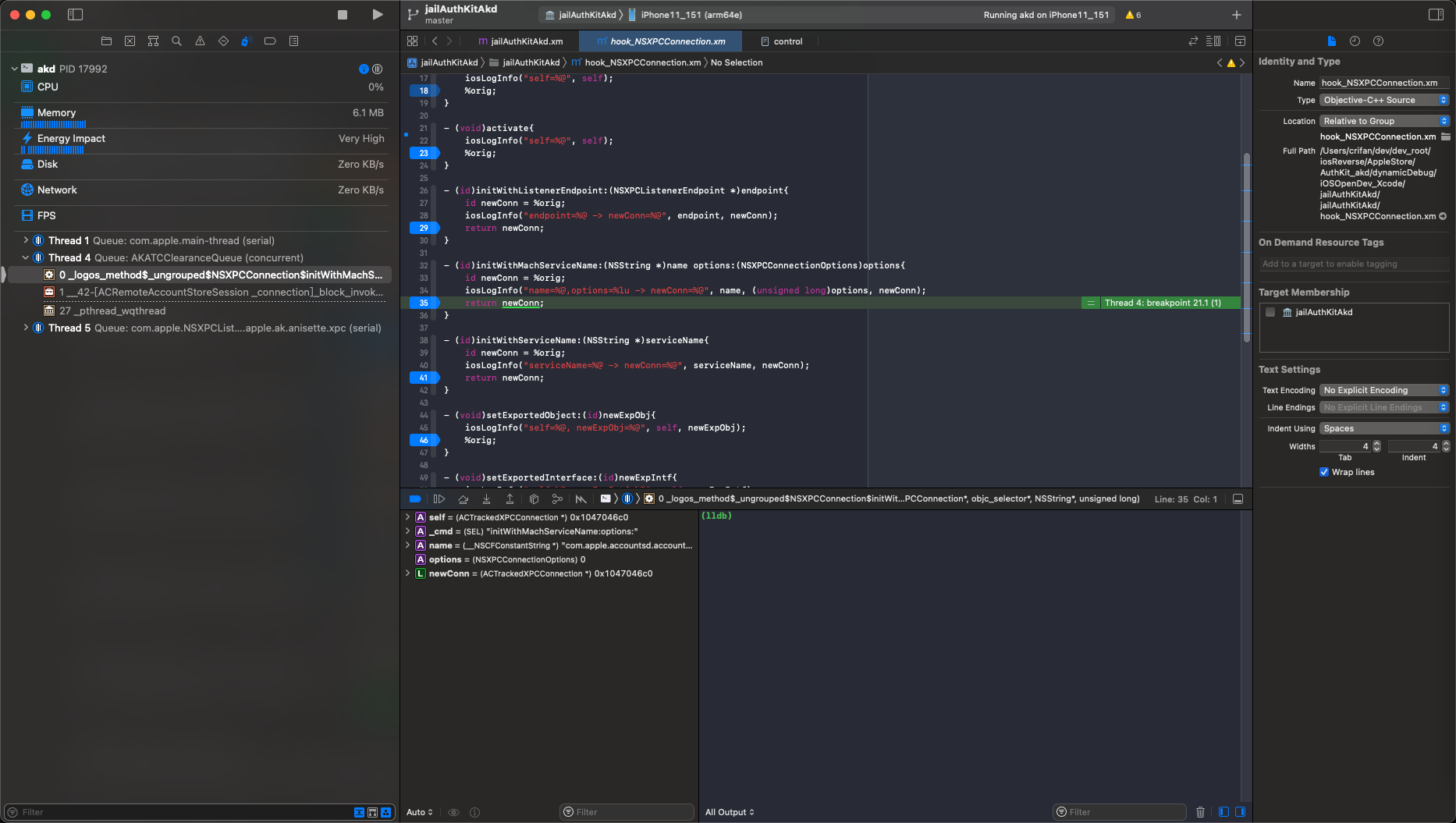Select the Debug navigator spray icon
This screenshot has width=1456, height=823.
pos(247,41)
